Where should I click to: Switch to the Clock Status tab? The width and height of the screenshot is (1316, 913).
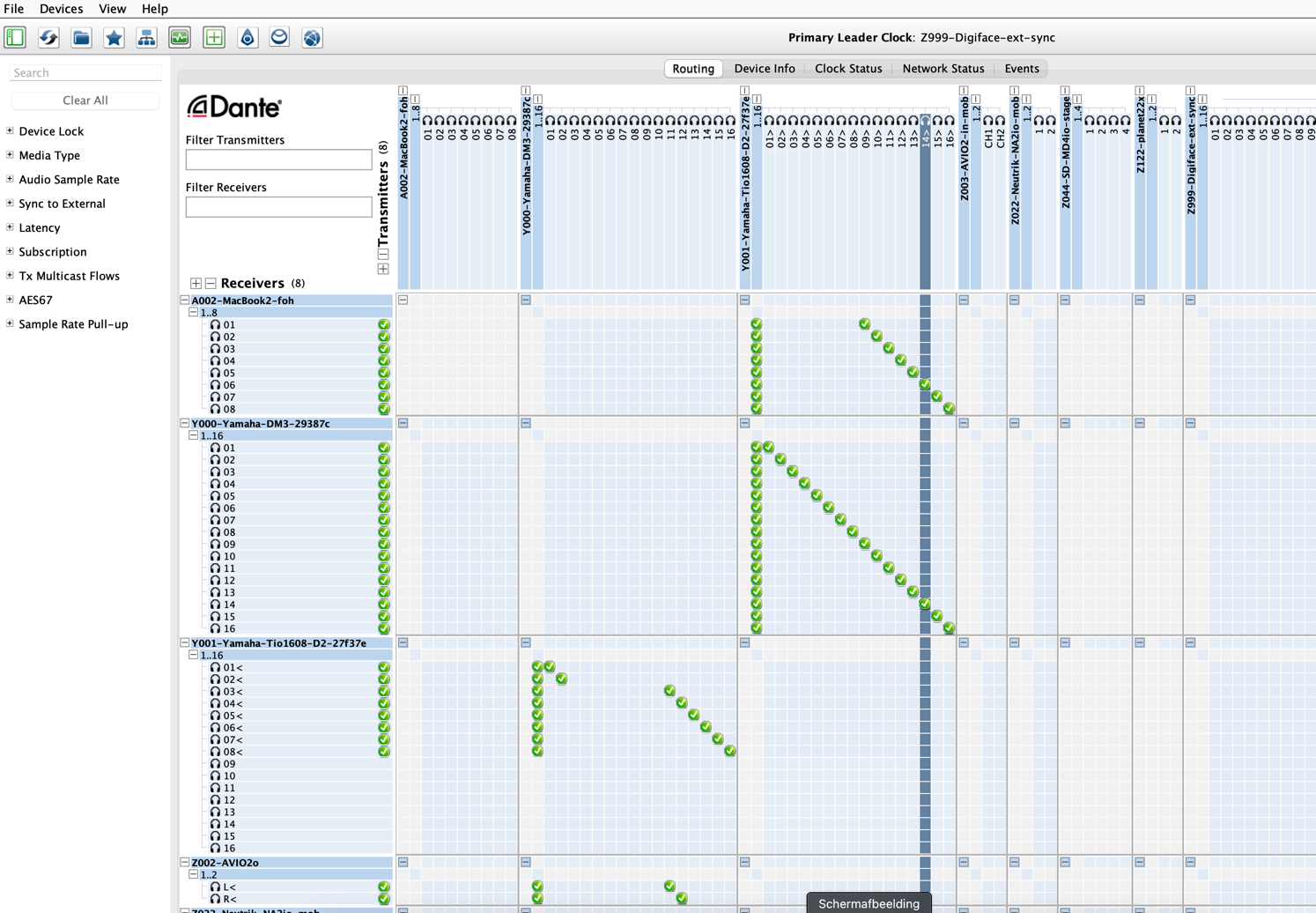pos(848,69)
